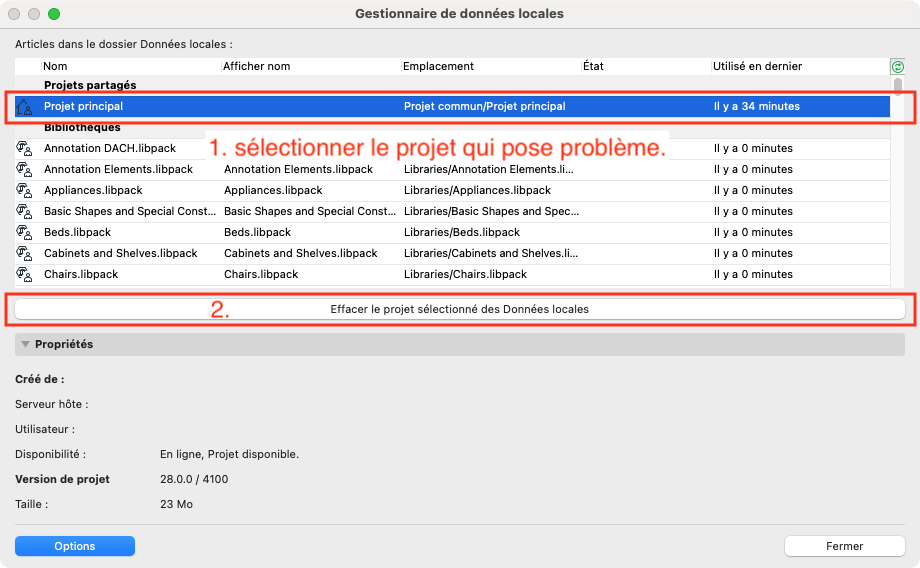This screenshot has height=568, width=920.
Task: Click the Projets partagés group header
Action: (x=90, y=85)
